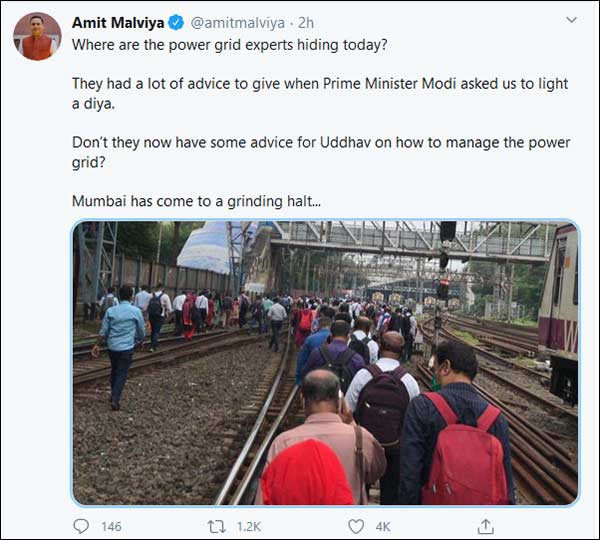Open the share tweet icon

pos(487,526)
